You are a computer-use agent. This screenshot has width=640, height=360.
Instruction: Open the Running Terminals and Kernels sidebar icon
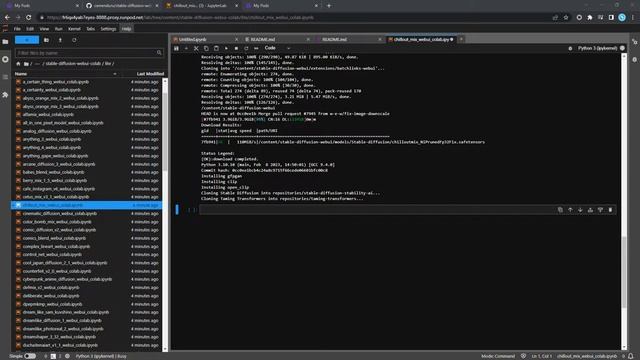tap(5, 60)
